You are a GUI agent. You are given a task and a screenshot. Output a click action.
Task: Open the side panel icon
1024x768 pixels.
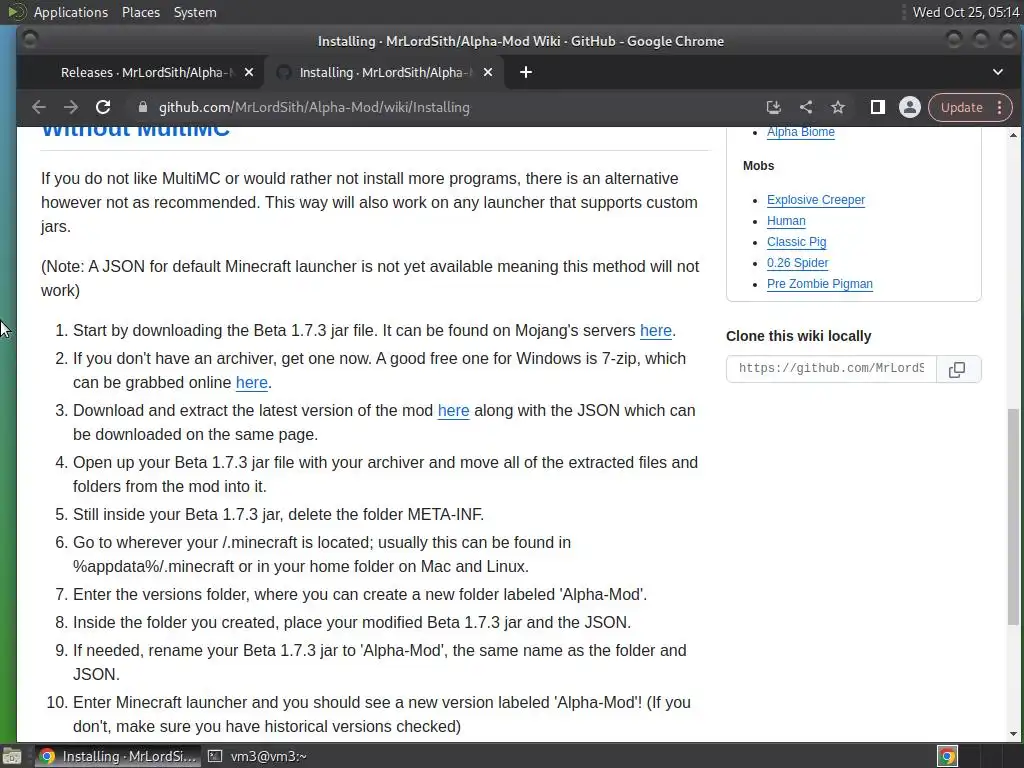pos(878,107)
